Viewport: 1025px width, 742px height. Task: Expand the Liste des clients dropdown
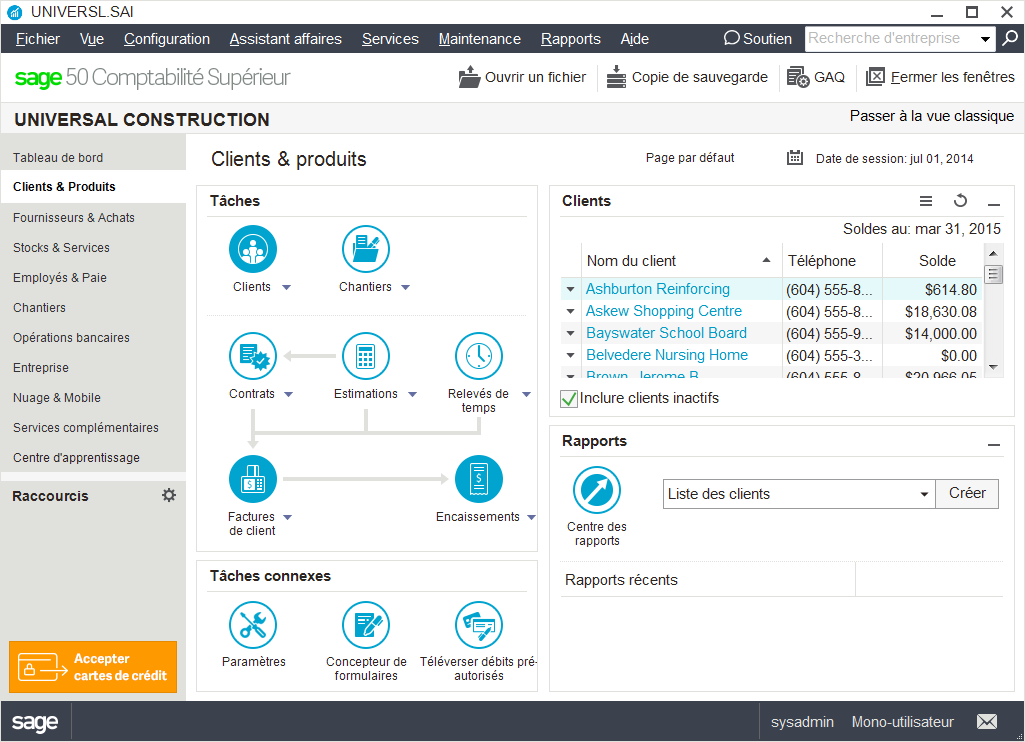coord(924,494)
